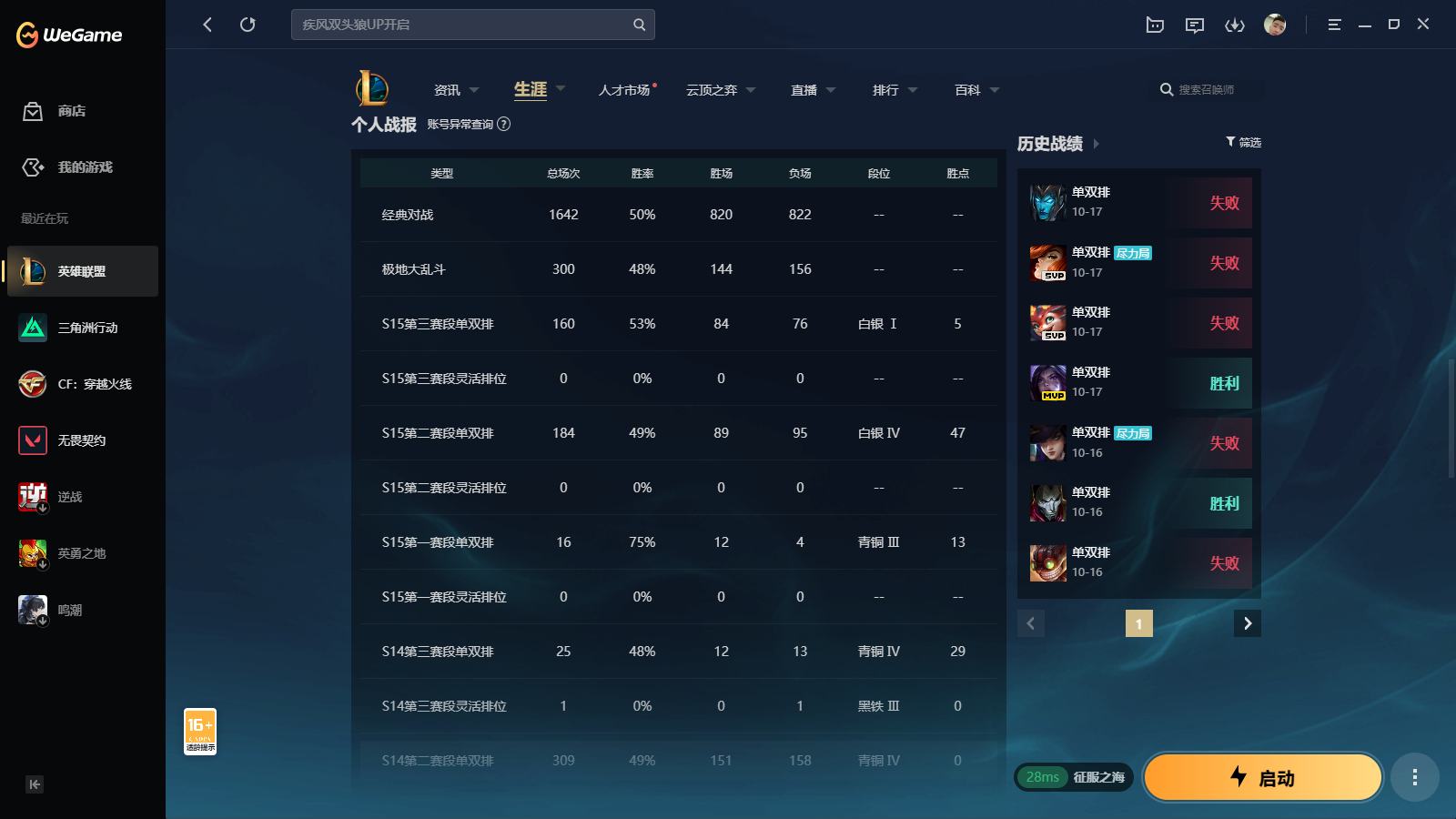Click the 1642 total games value
The image size is (1456, 819).
[563, 215]
